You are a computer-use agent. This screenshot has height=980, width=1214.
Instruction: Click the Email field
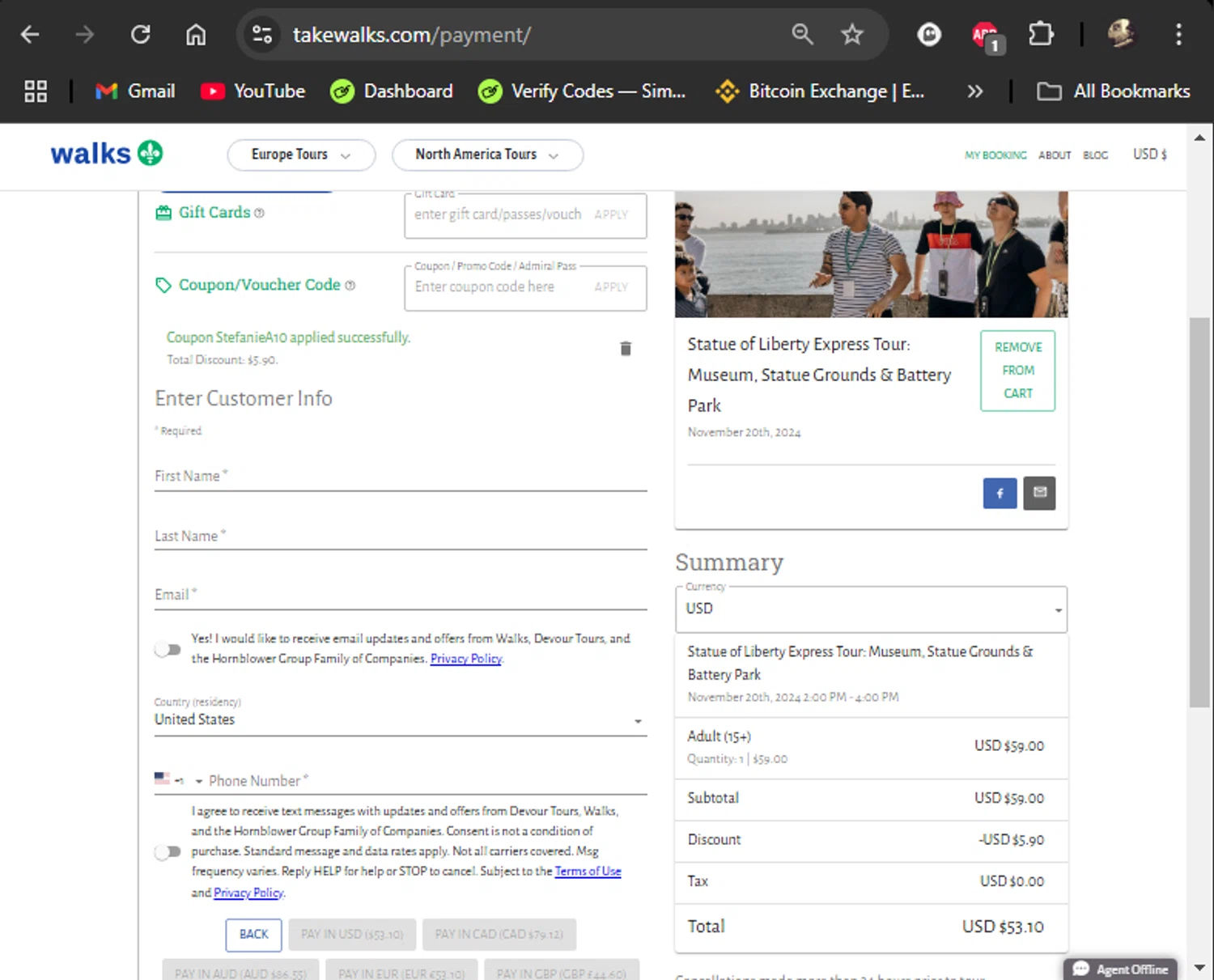[401, 595]
